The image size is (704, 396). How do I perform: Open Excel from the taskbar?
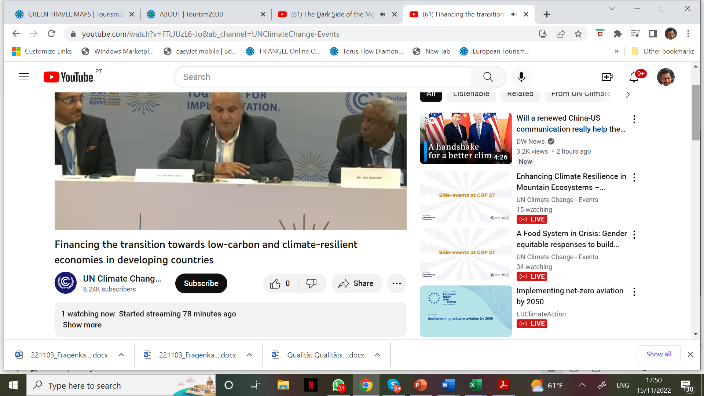[x=475, y=385]
